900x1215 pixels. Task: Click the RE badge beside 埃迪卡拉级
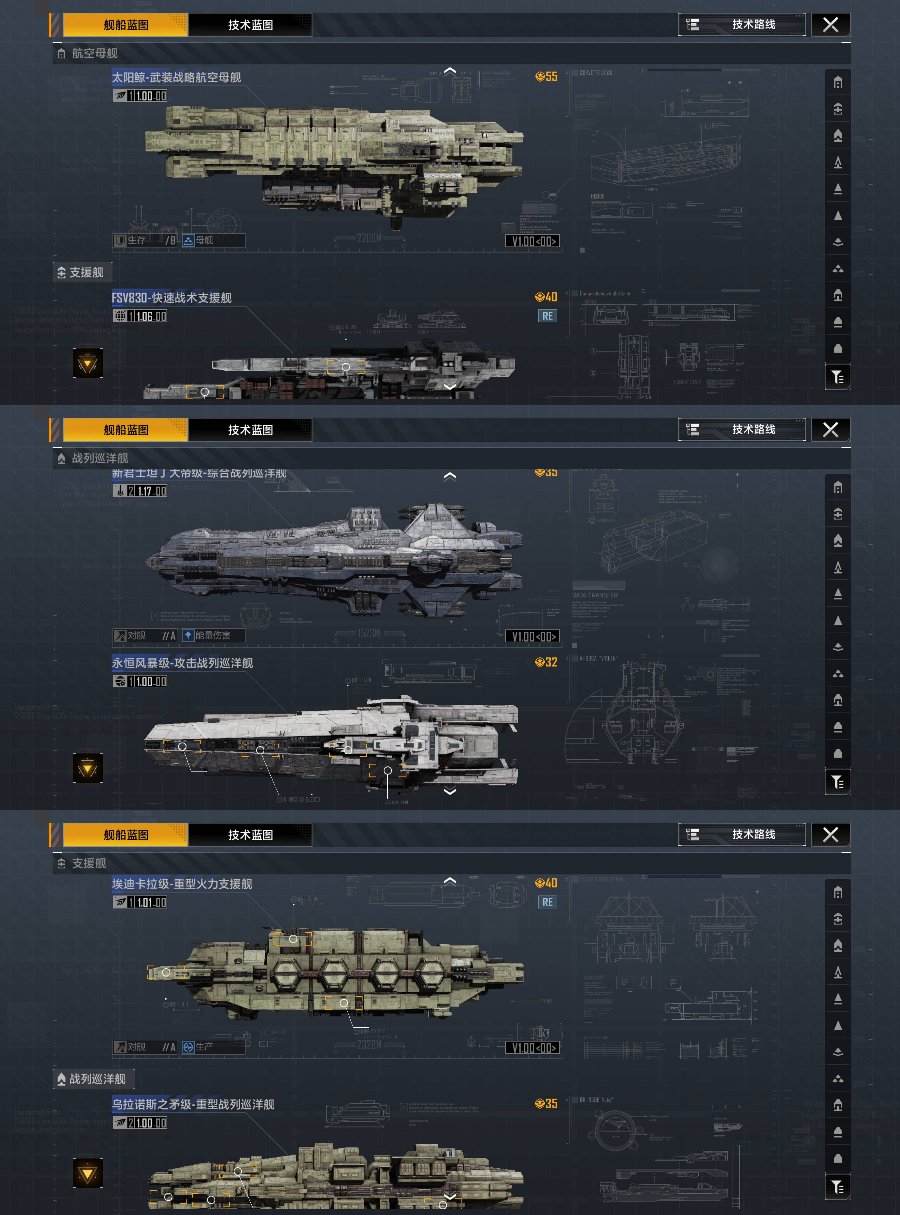click(547, 902)
